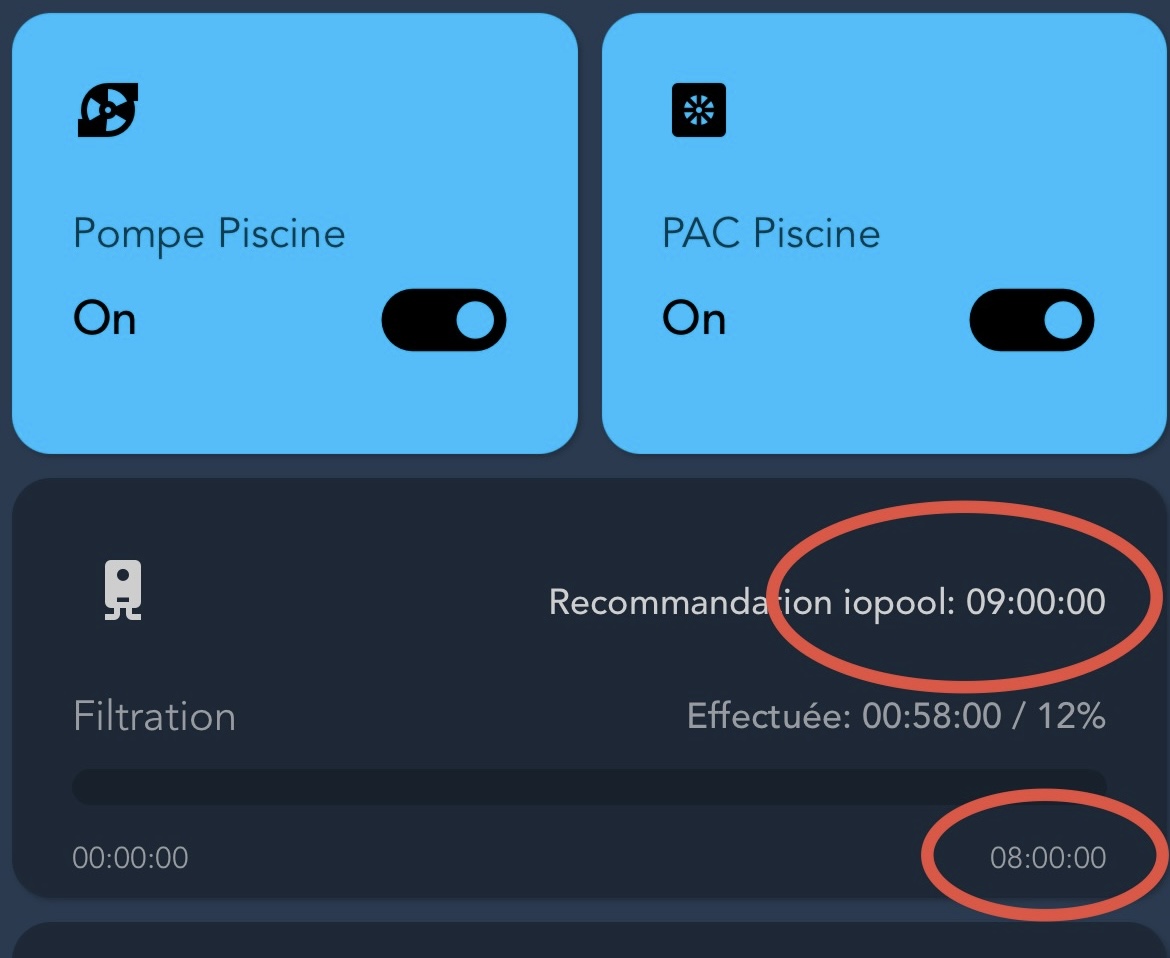The image size is (1170, 958).
Task: Click the pool pump fan icon
Action: coord(107,110)
